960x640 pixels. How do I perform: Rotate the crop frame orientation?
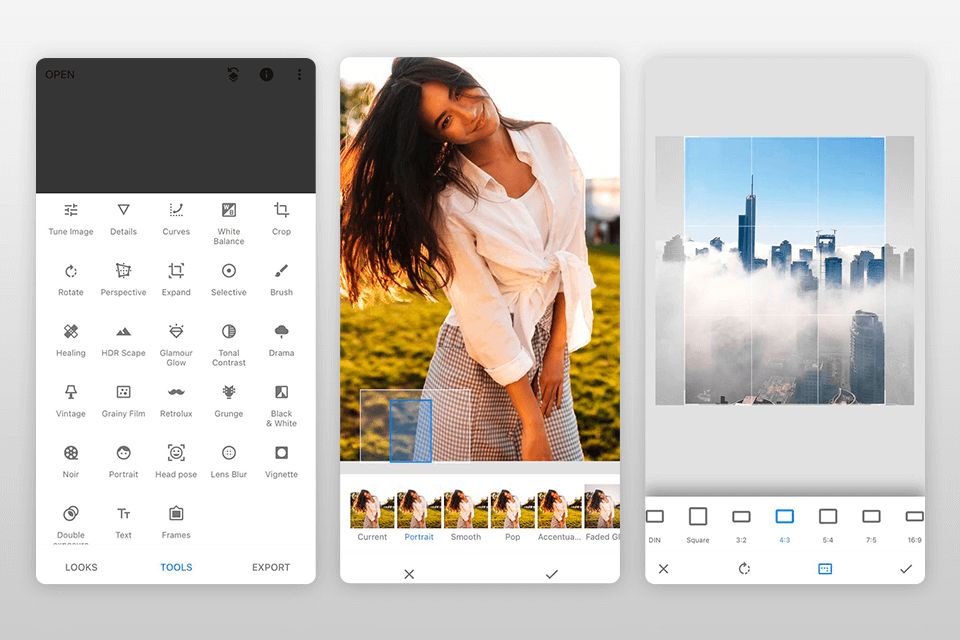(x=744, y=569)
